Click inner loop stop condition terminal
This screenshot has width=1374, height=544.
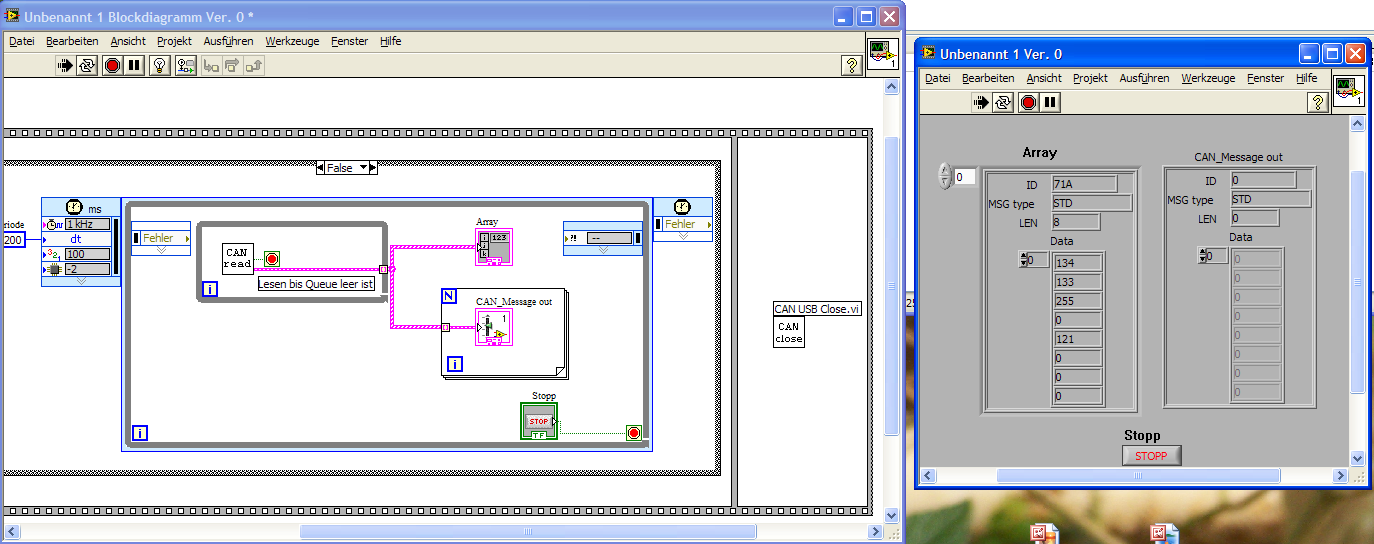(x=272, y=259)
